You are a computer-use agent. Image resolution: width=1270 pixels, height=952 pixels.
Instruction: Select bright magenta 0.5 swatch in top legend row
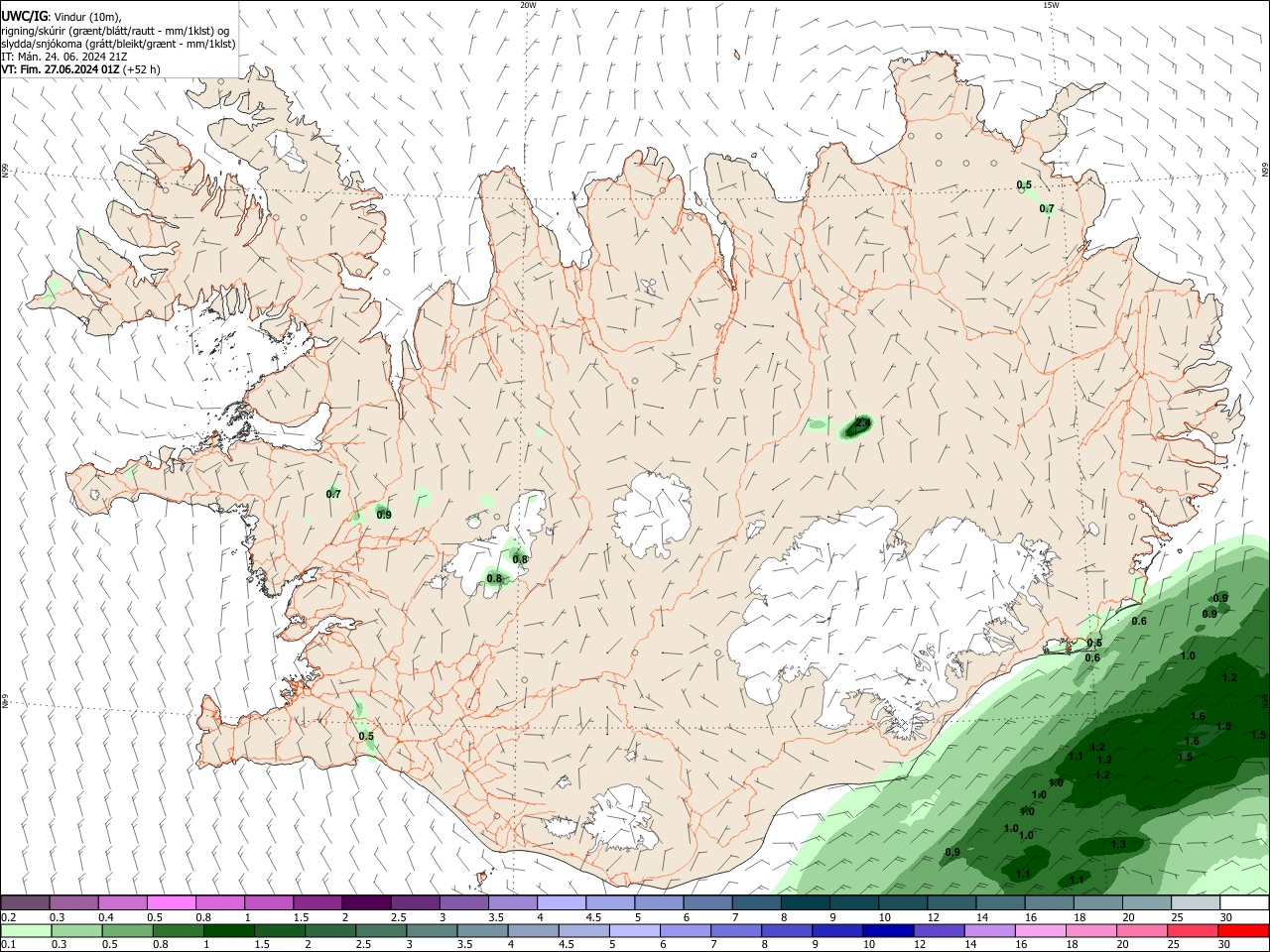(171, 902)
